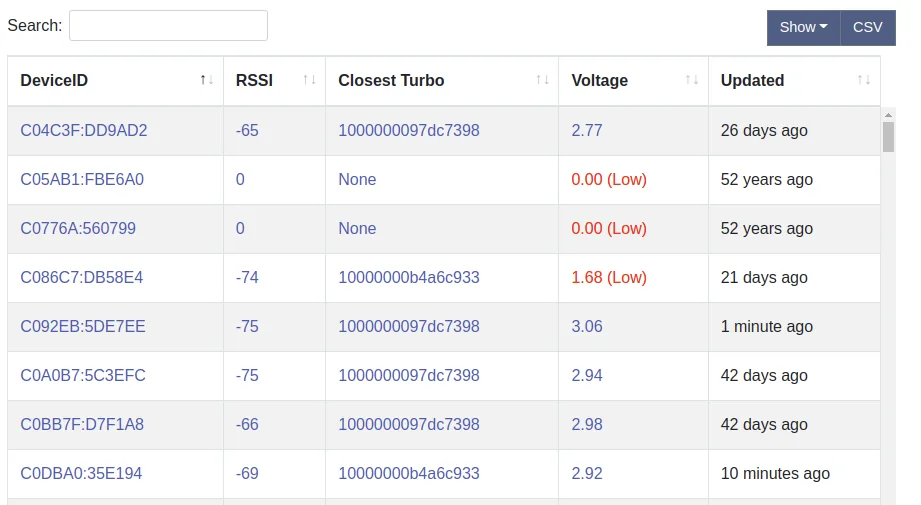This screenshot has width=921, height=505.
Task: Click RSSI value -69
Action: tap(247, 473)
